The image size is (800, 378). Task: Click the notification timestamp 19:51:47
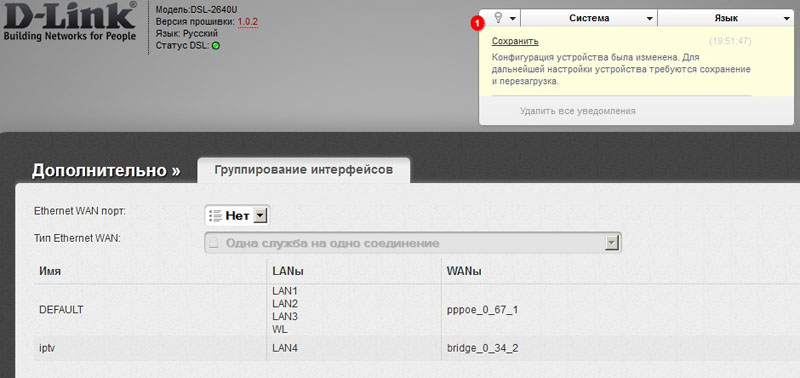point(730,41)
